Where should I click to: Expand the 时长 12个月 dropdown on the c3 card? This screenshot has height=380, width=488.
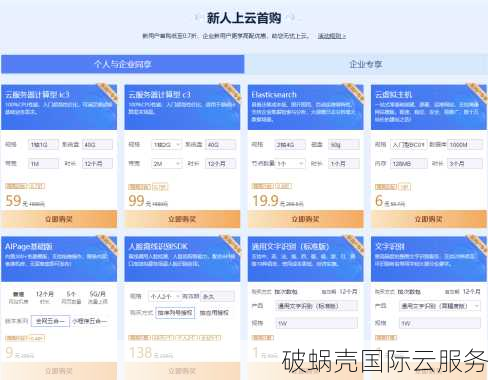click(x=221, y=164)
